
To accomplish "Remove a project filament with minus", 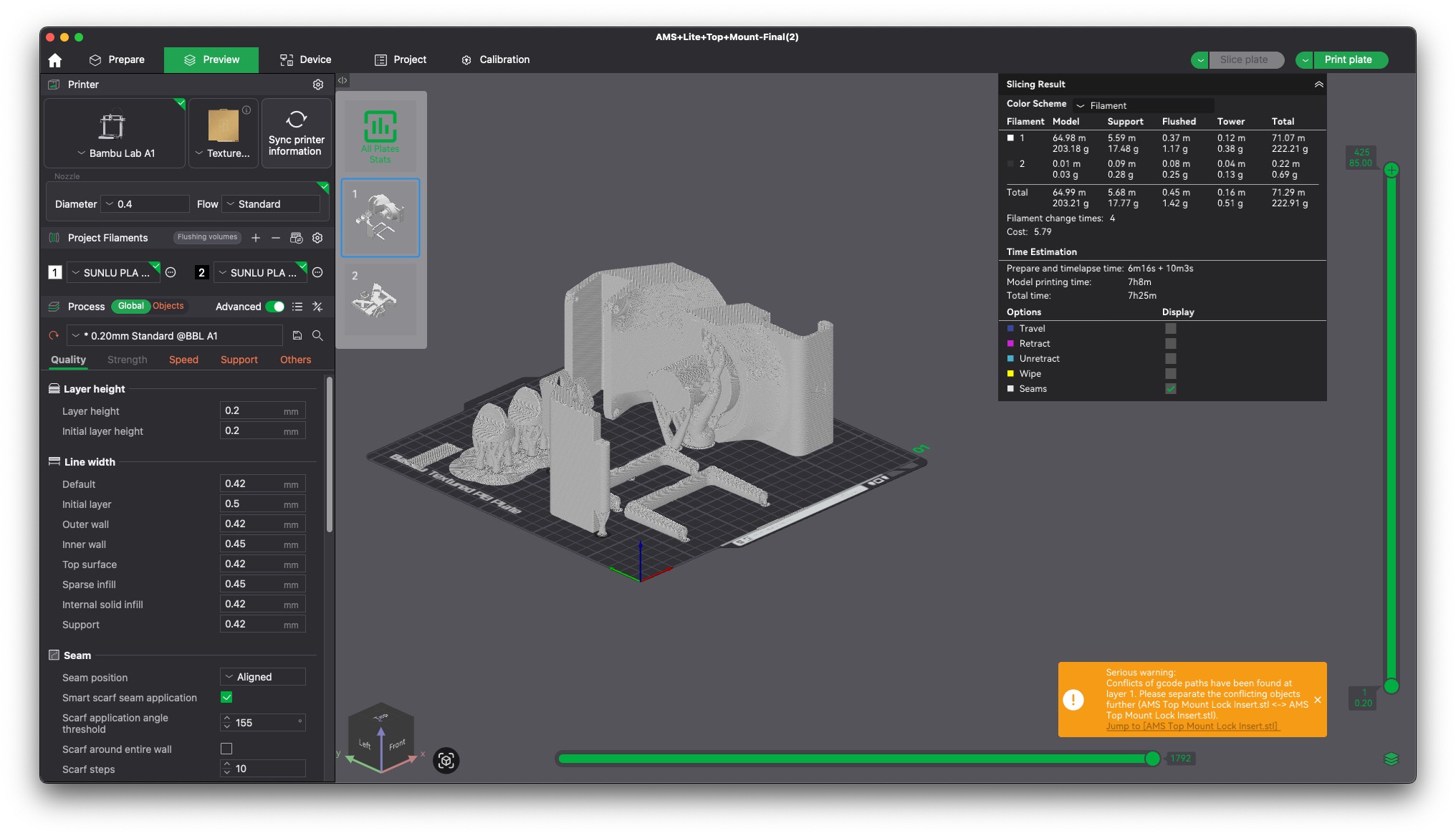I will click(x=276, y=238).
